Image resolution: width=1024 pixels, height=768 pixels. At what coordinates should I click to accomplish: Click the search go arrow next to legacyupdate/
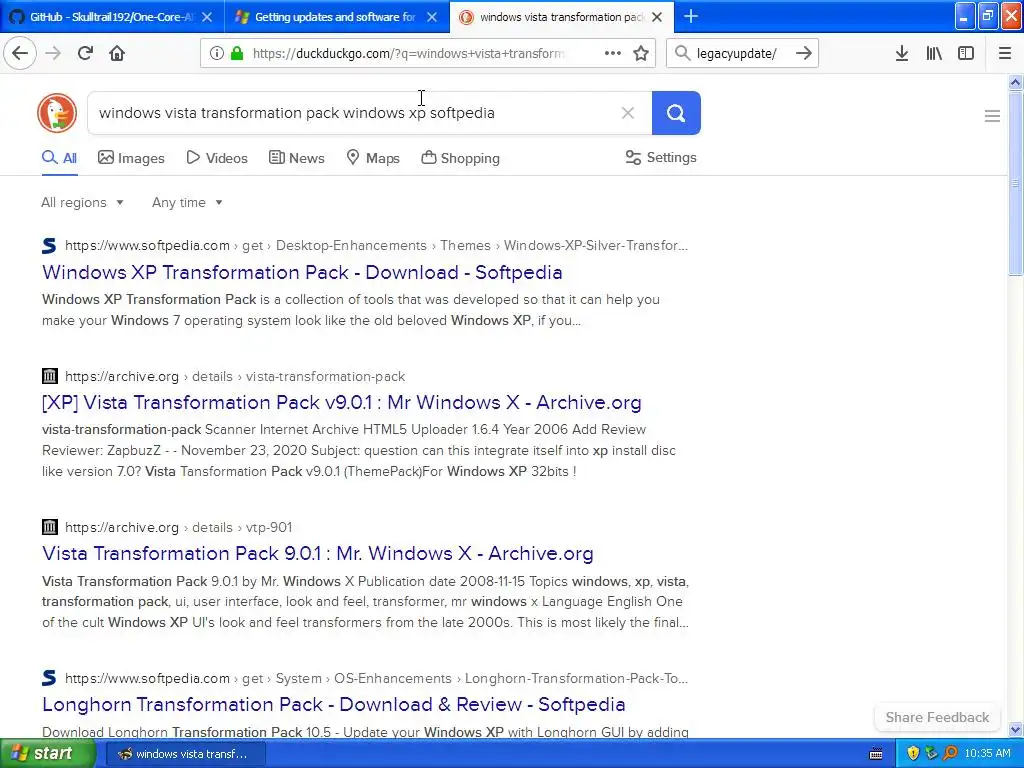tap(804, 53)
